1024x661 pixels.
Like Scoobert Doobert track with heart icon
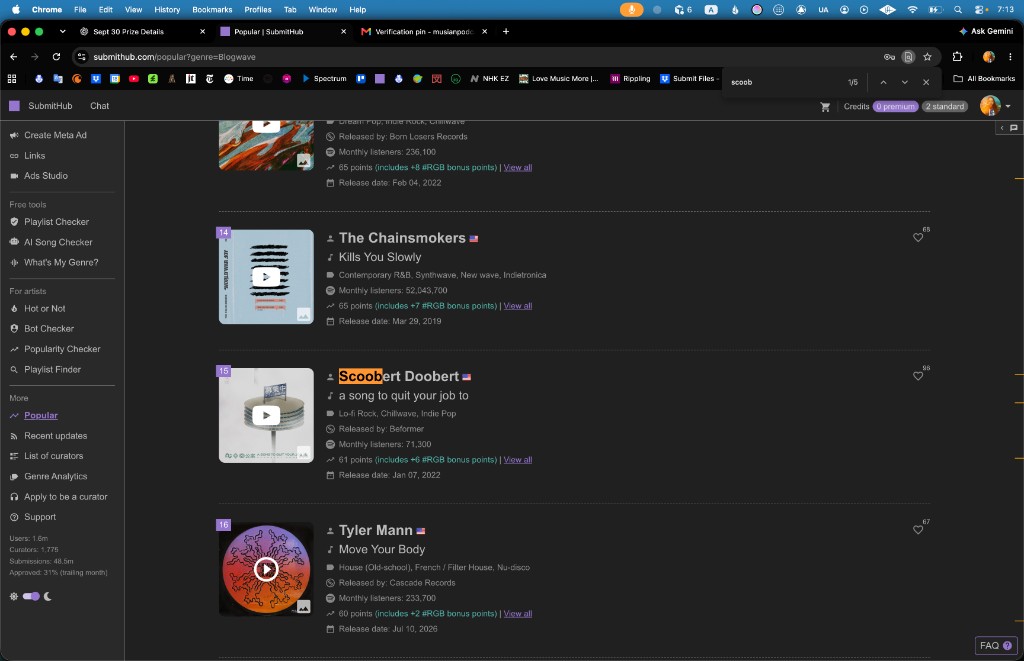coord(918,376)
